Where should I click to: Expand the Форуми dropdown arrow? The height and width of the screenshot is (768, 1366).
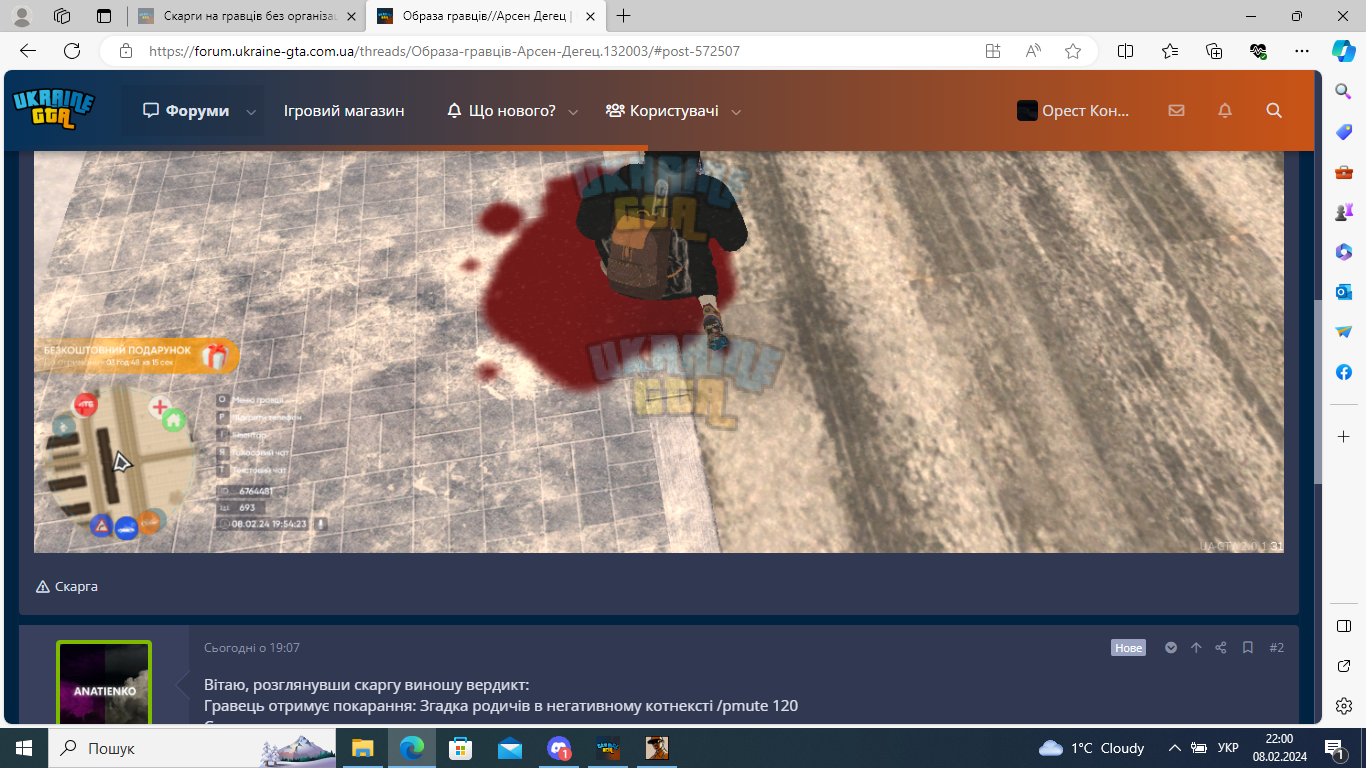[252, 112]
